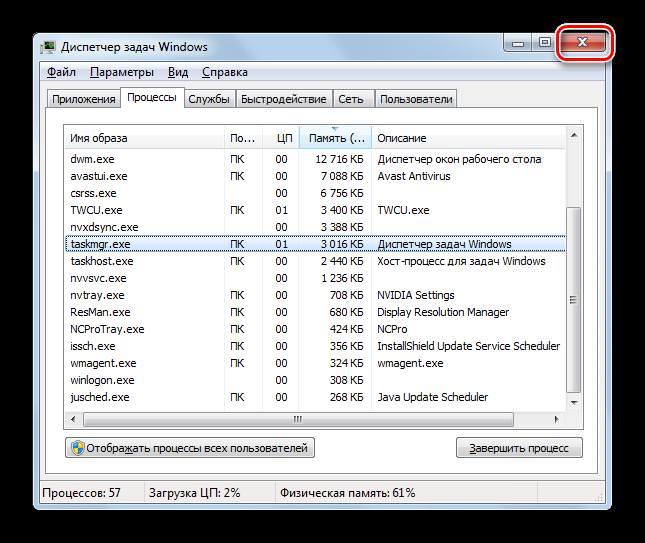Open the Быстродействие tab
The image size is (645, 543).
coord(283,99)
